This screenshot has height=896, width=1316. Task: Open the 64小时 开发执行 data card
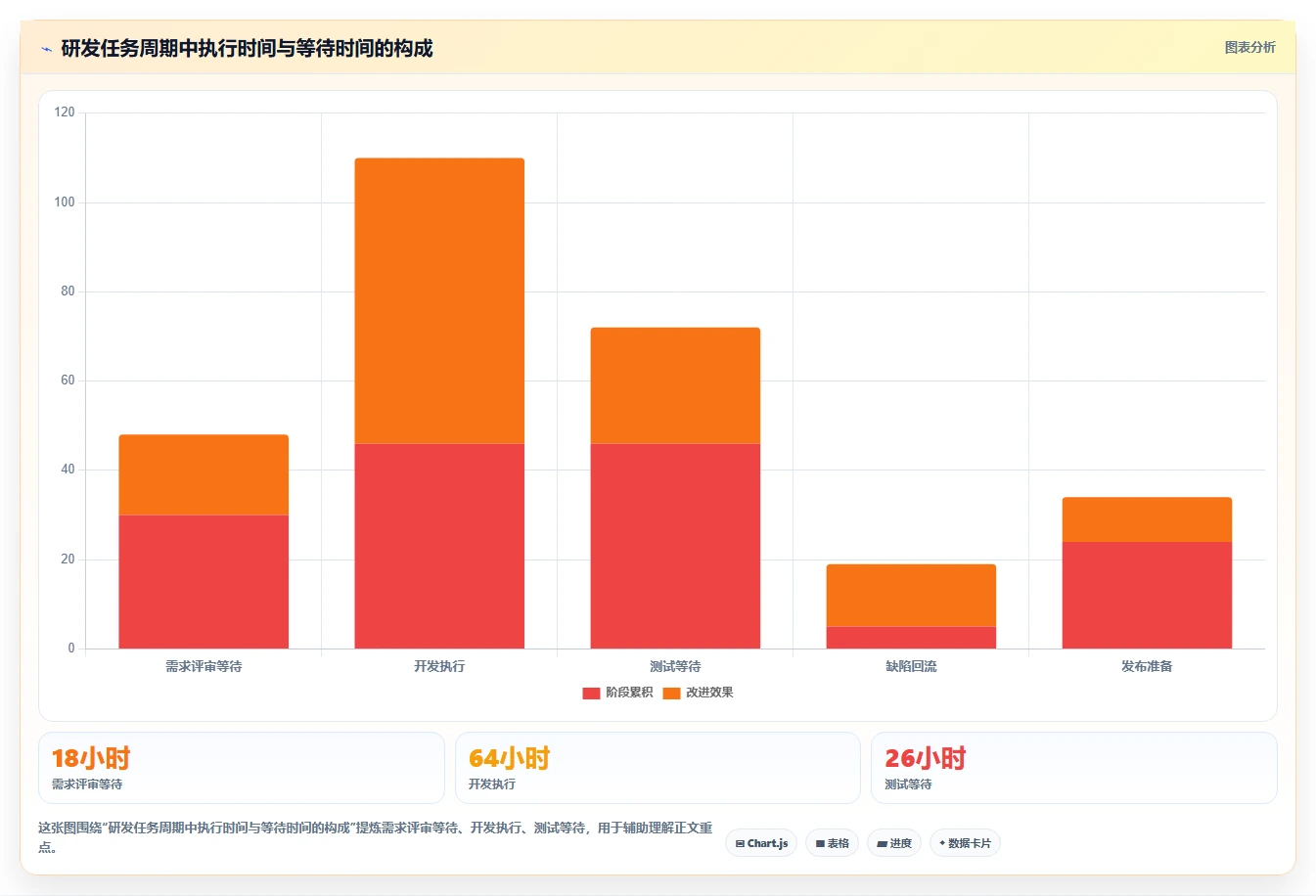(x=658, y=768)
